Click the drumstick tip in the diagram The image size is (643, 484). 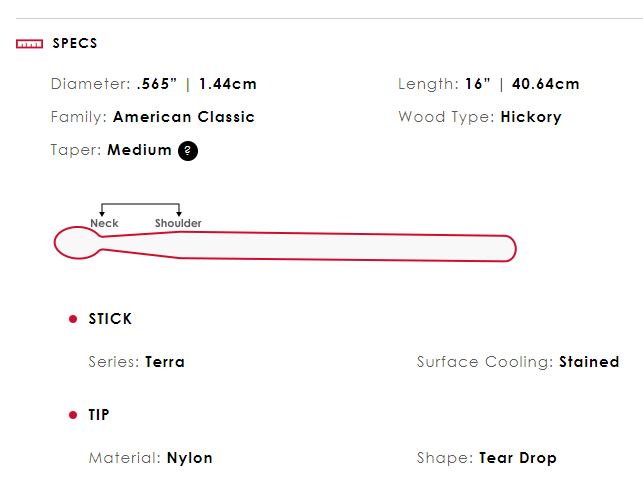click(x=76, y=243)
